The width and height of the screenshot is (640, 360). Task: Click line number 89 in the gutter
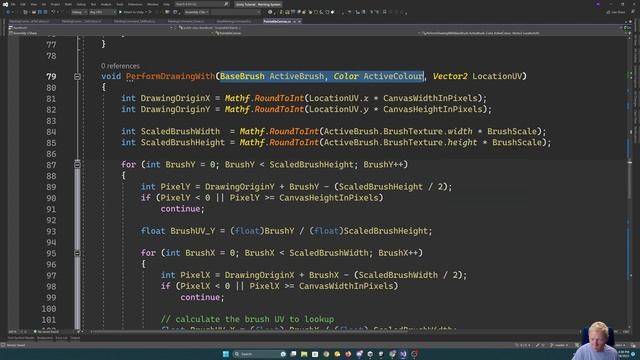[x=51, y=187]
